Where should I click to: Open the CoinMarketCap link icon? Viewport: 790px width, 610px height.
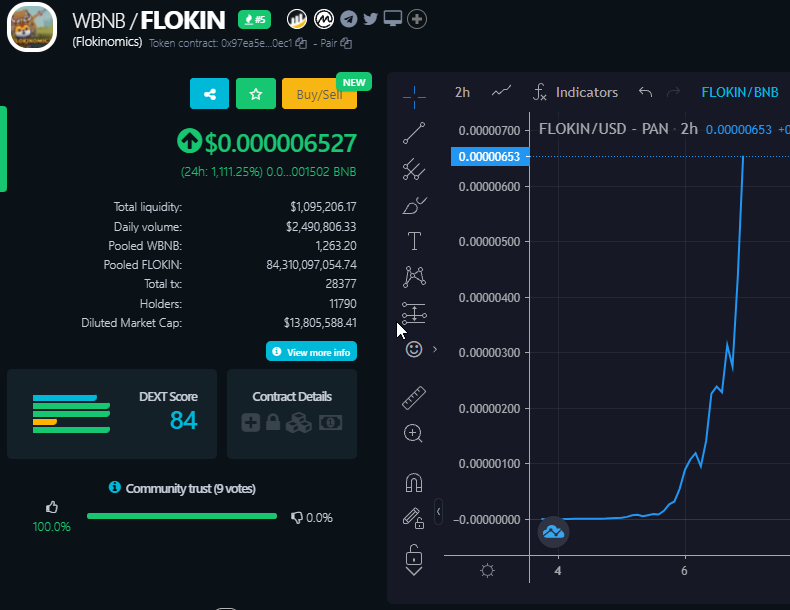click(324, 19)
